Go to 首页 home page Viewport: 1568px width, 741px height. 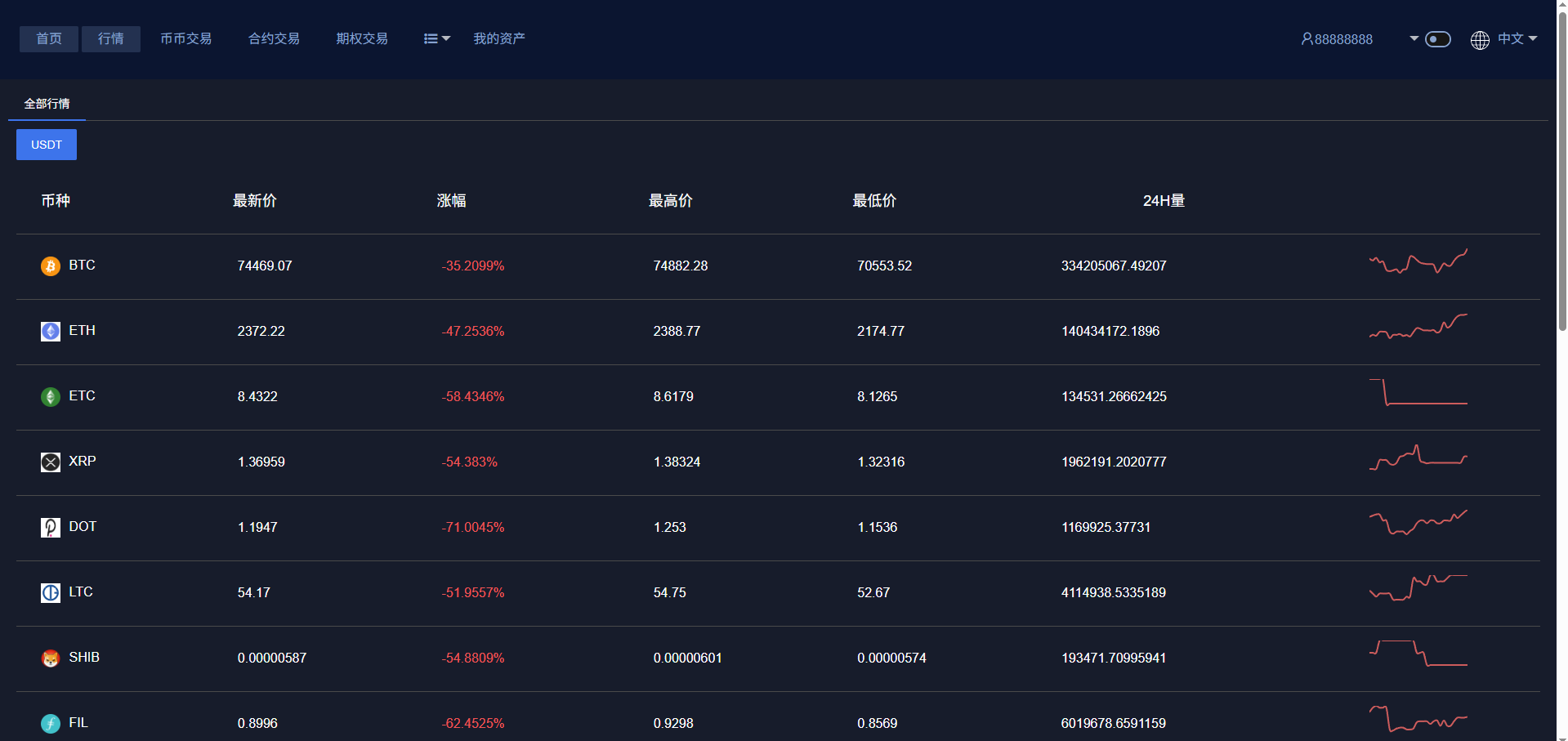(x=49, y=39)
